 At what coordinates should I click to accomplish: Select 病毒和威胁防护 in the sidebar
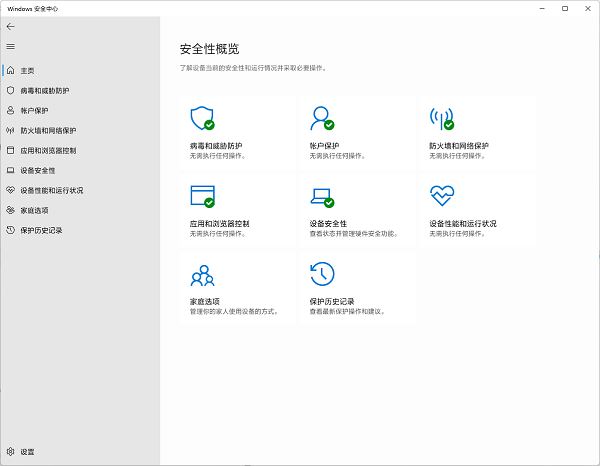pos(45,91)
